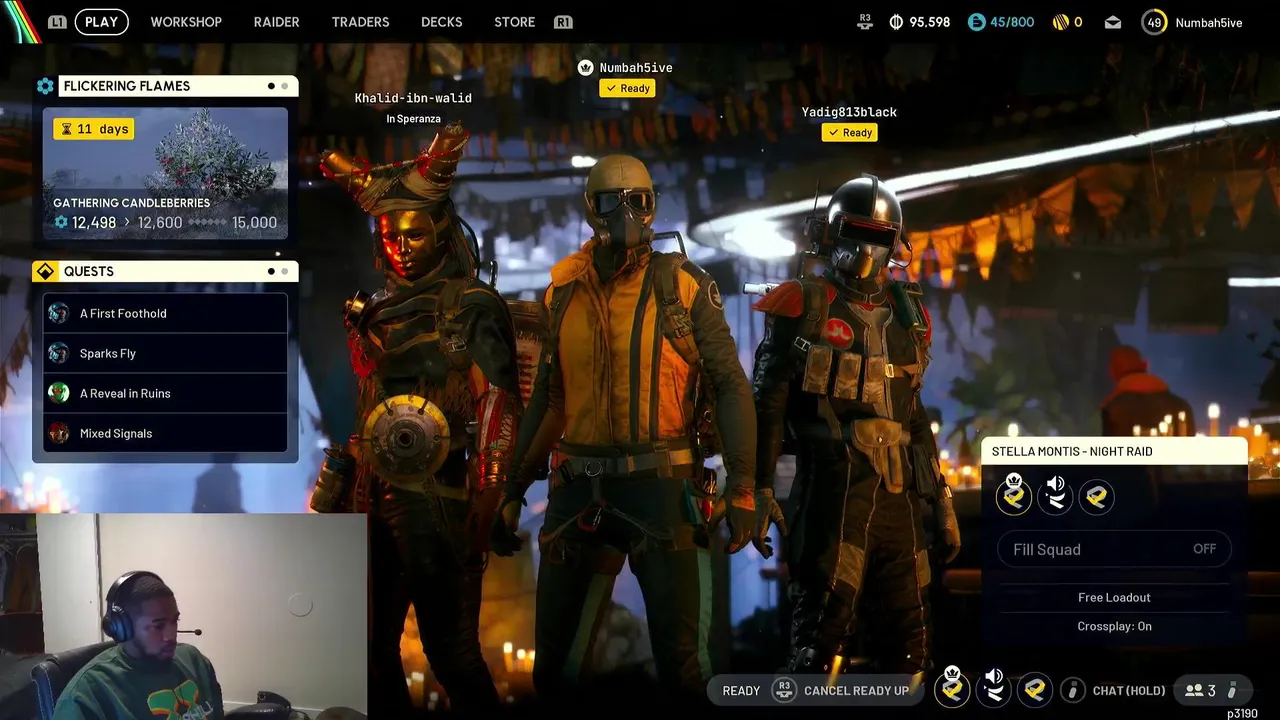Click the Ready badge under Yadig813black

(849, 132)
